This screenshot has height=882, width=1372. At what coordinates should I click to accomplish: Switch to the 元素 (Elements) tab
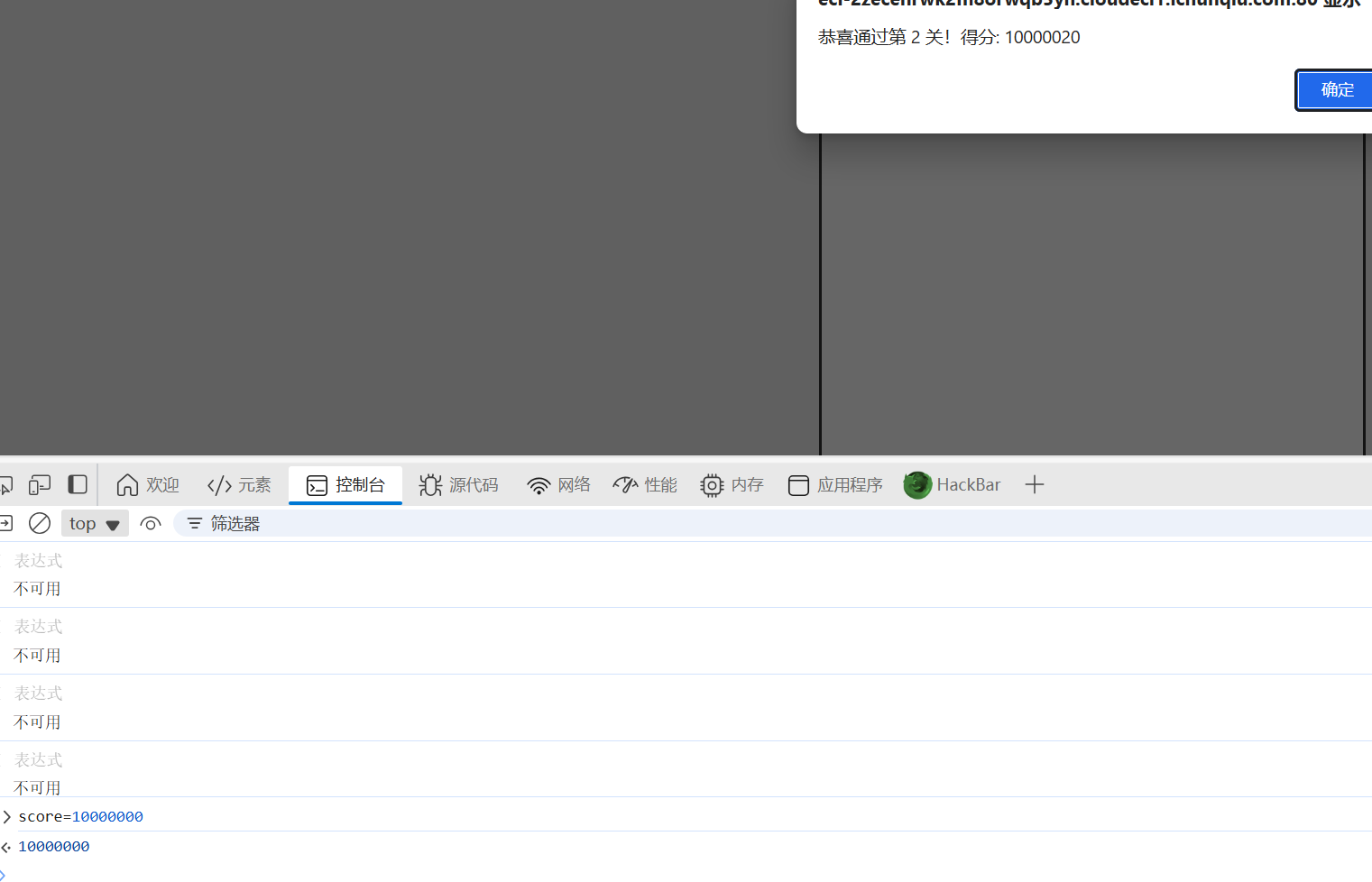coord(239,485)
